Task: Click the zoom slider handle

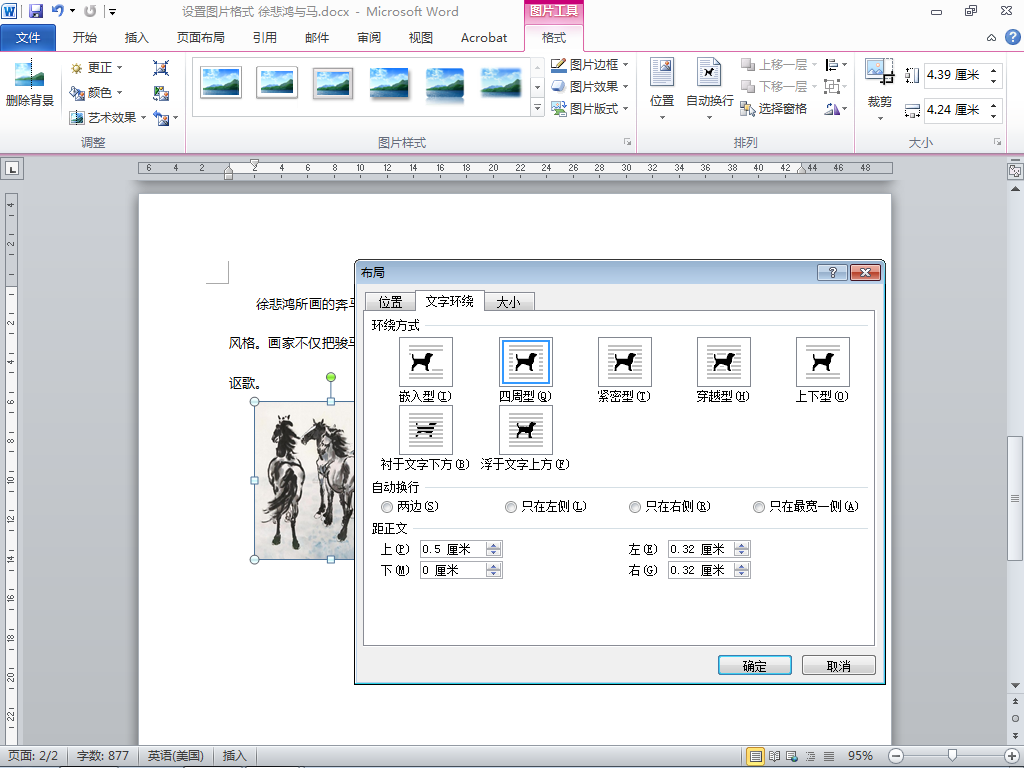Action: [953, 756]
